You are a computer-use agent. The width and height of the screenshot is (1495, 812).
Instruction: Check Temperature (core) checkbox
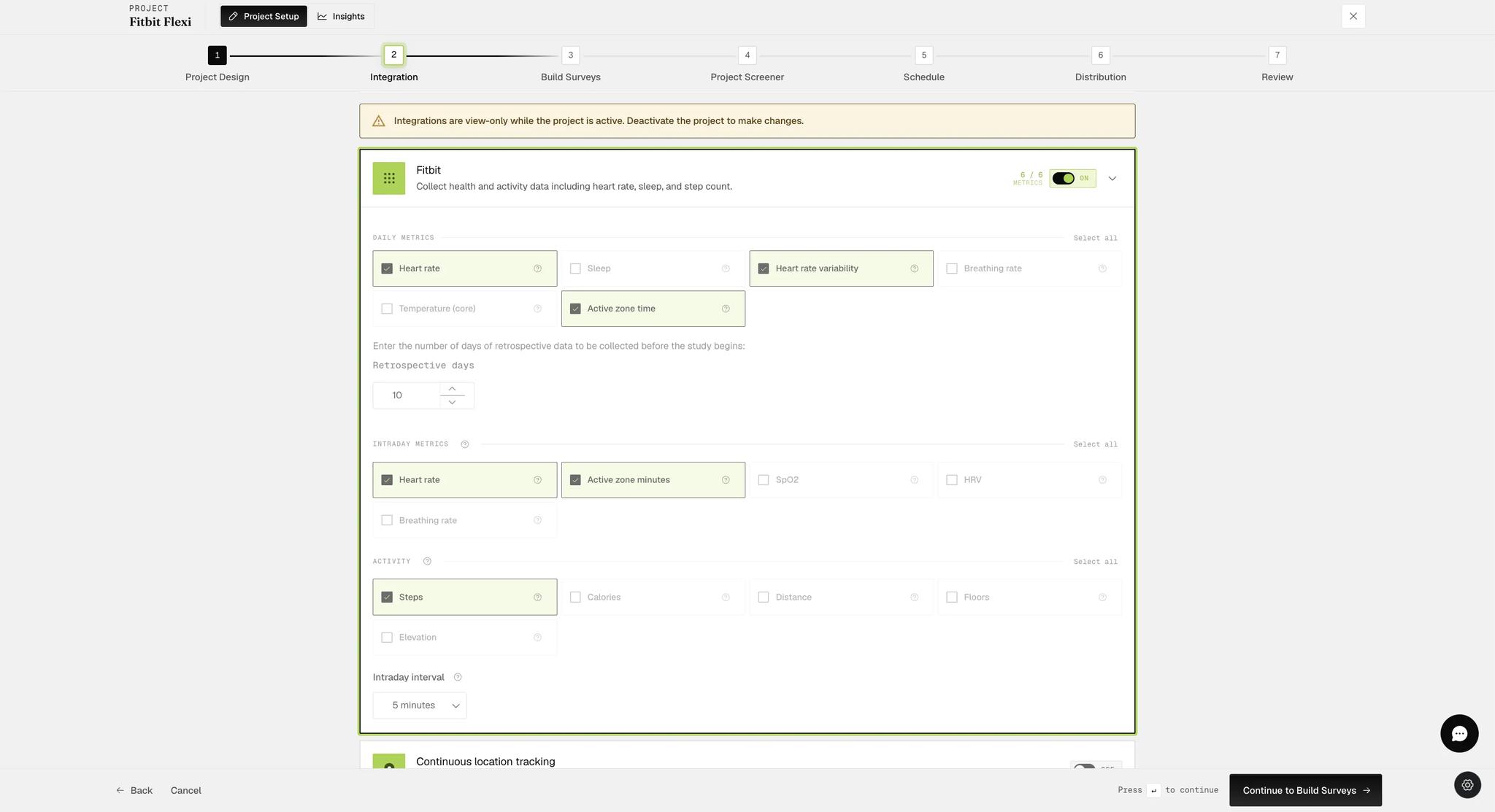coord(387,309)
